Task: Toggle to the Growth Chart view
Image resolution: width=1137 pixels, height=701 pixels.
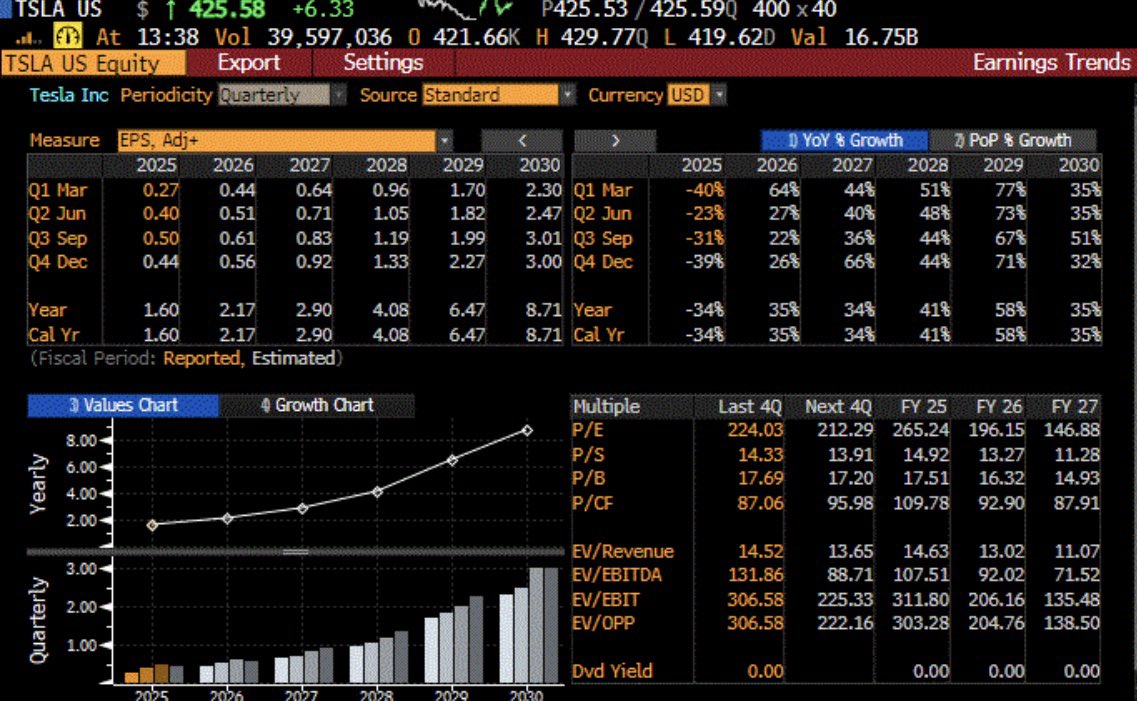Action: (x=317, y=405)
